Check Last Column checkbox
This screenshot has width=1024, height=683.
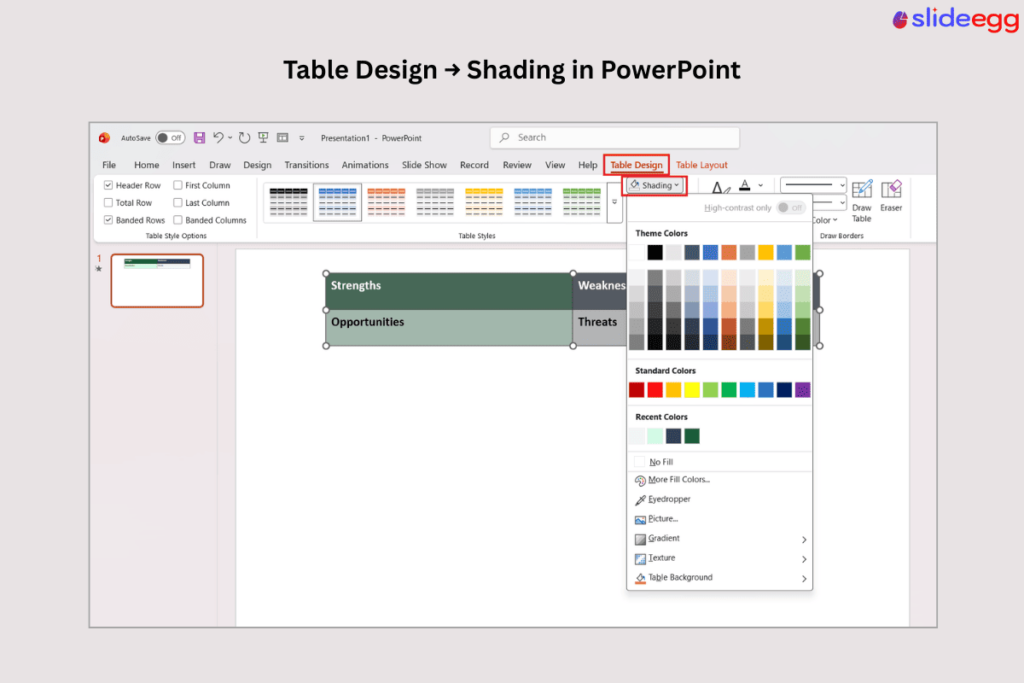coord(178,203)
